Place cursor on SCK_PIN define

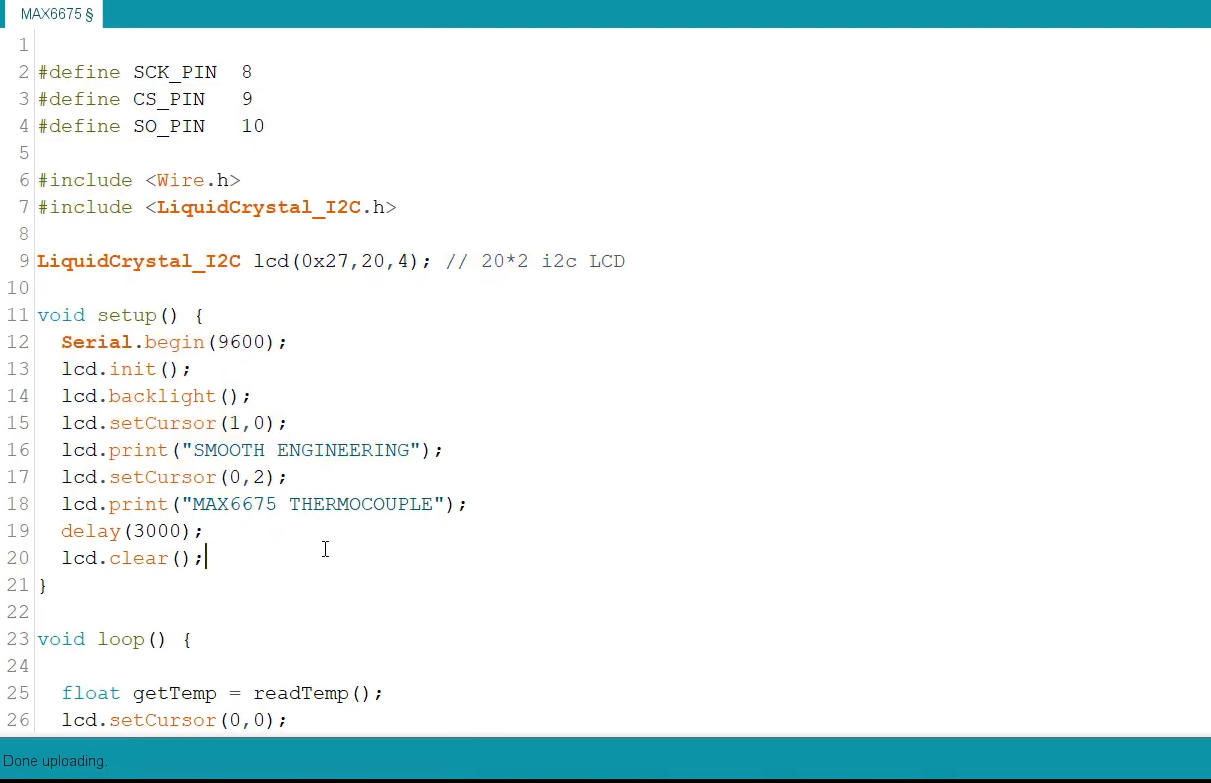174,72
